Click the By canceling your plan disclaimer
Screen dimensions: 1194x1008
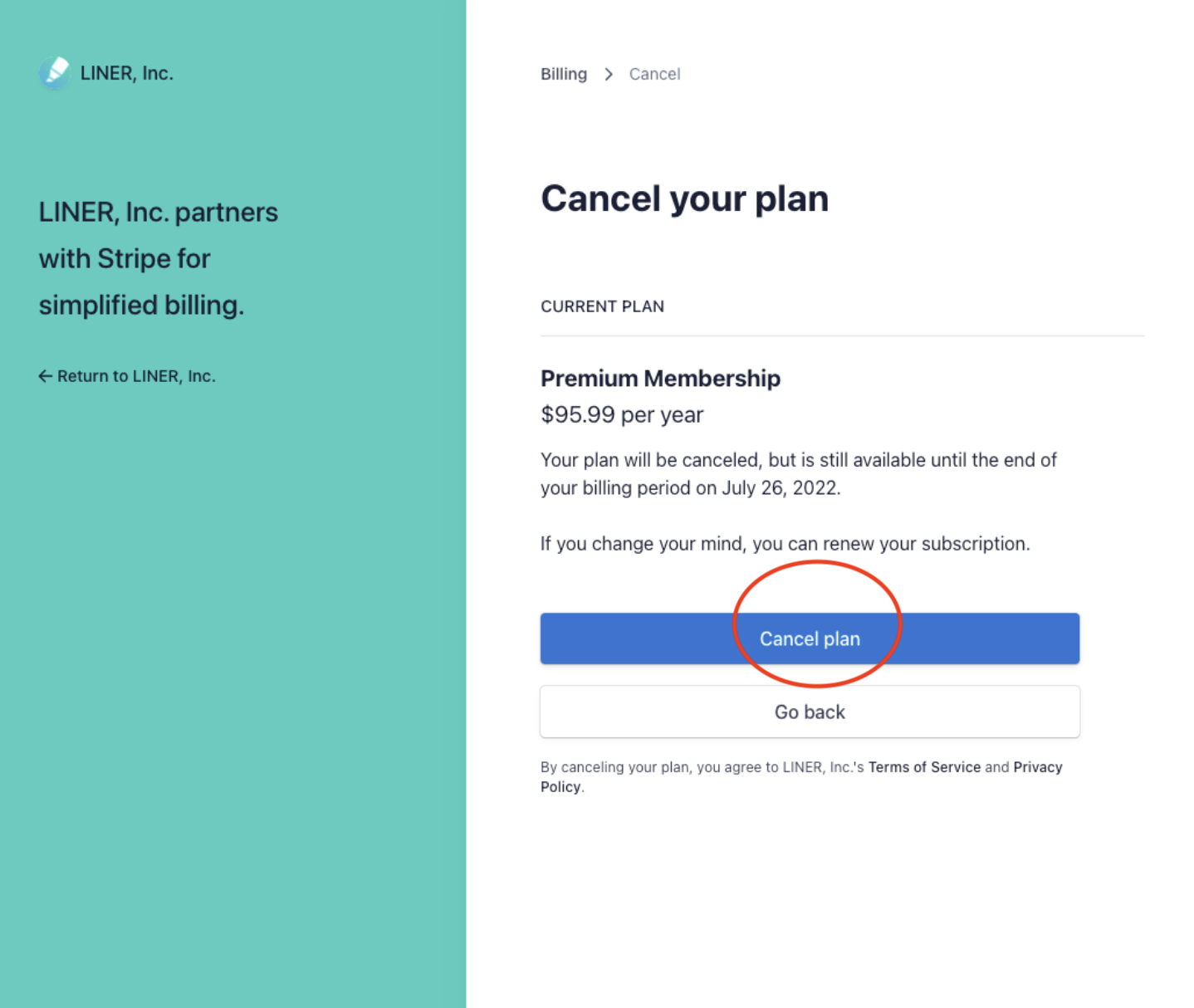[x=801, y=777]
